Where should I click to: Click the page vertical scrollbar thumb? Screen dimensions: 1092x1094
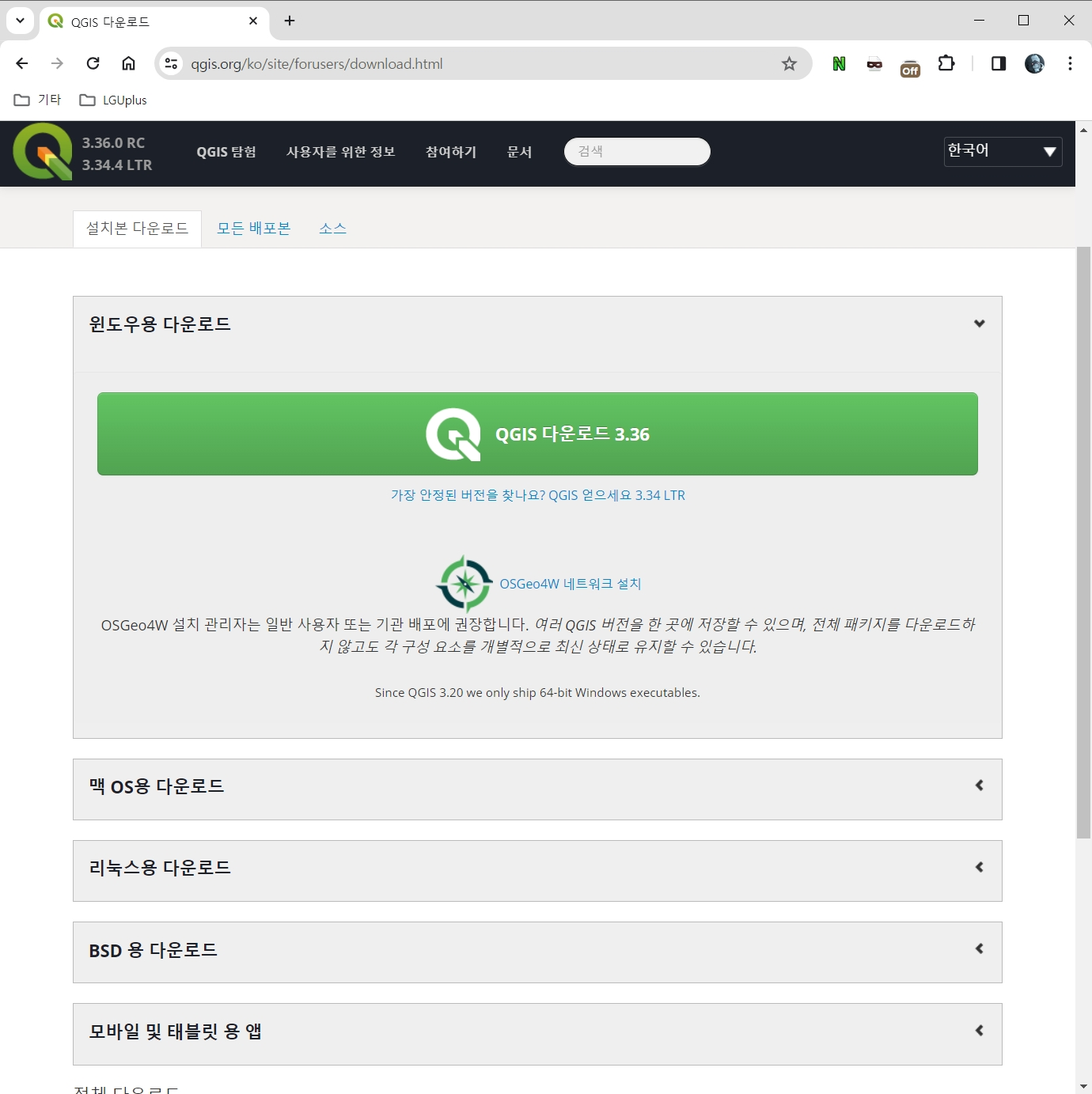pyautogui.click(x=1083, y=543)
